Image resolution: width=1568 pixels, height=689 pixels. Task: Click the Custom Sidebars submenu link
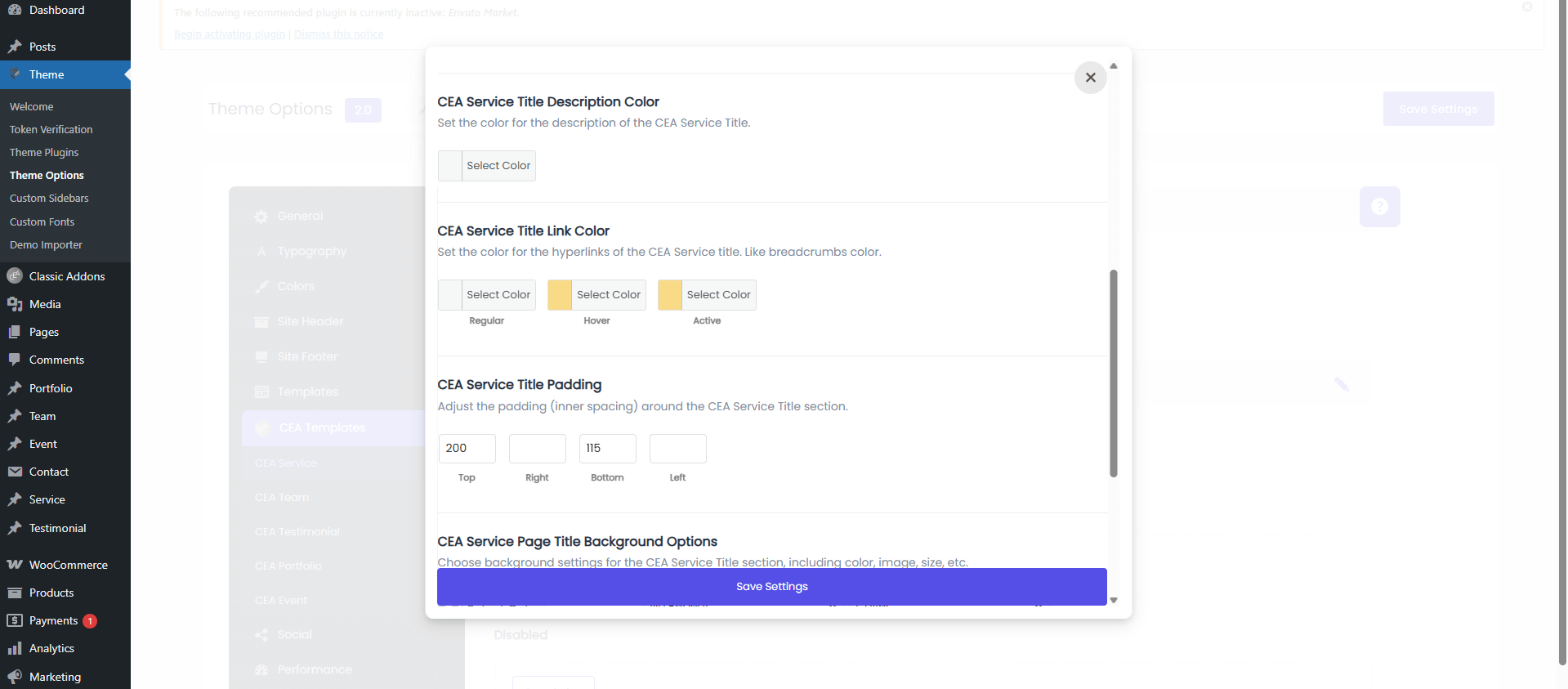coord(49,199)
